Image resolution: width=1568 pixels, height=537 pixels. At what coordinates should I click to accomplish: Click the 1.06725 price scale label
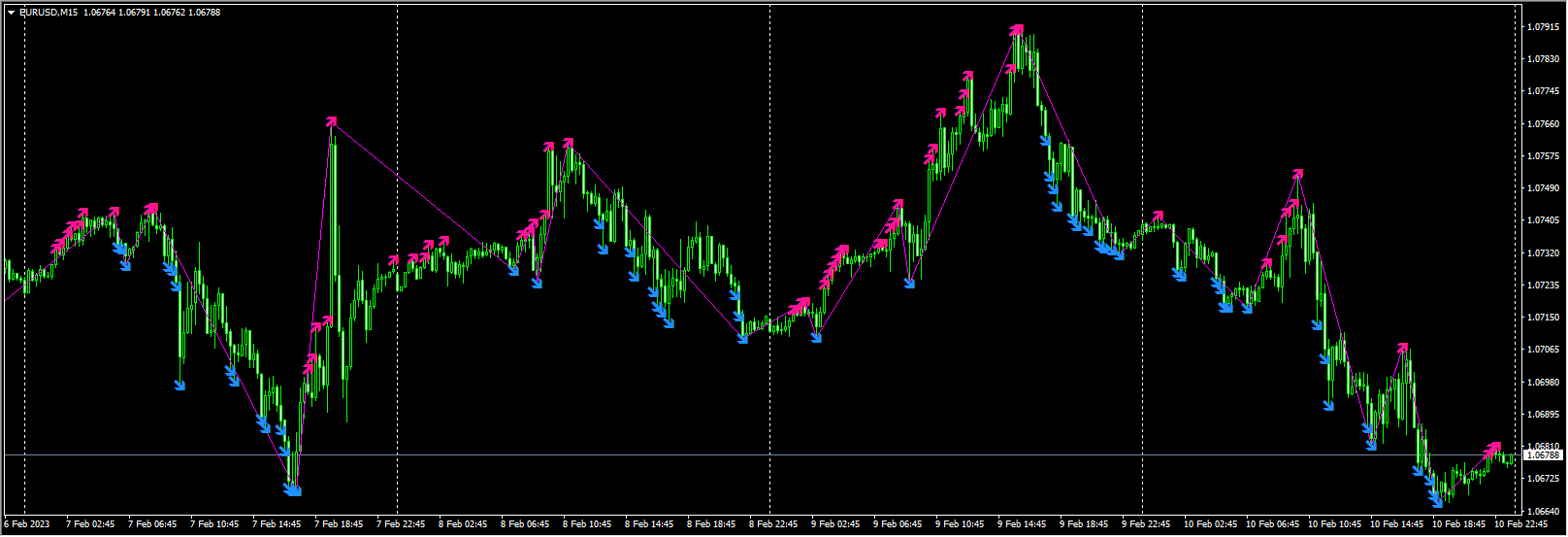tap(1543, 479)
